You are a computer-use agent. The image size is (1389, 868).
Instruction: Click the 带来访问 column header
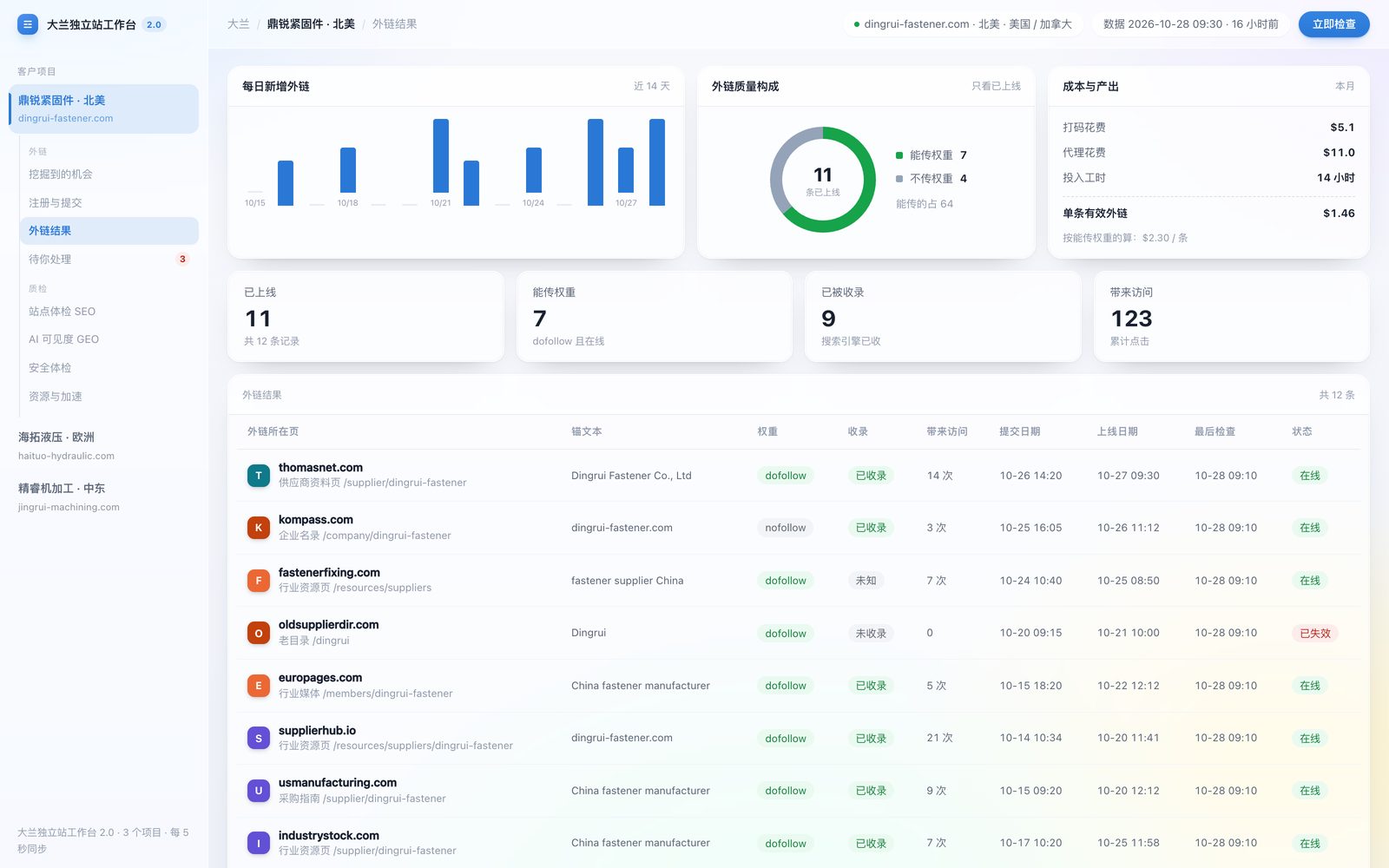tap(947, 431)
